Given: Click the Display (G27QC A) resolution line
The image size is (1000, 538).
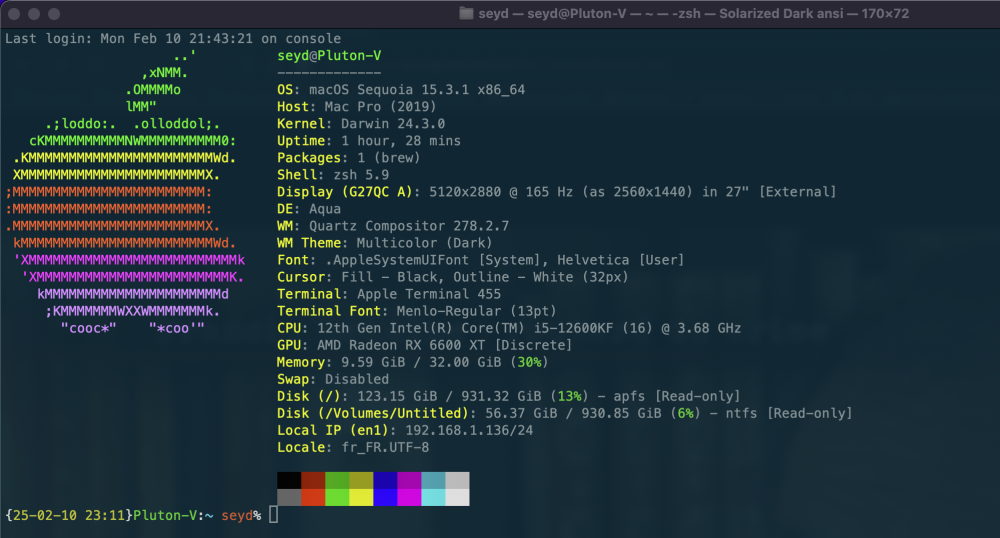Looking at the screenshot, I should [556, 192].
